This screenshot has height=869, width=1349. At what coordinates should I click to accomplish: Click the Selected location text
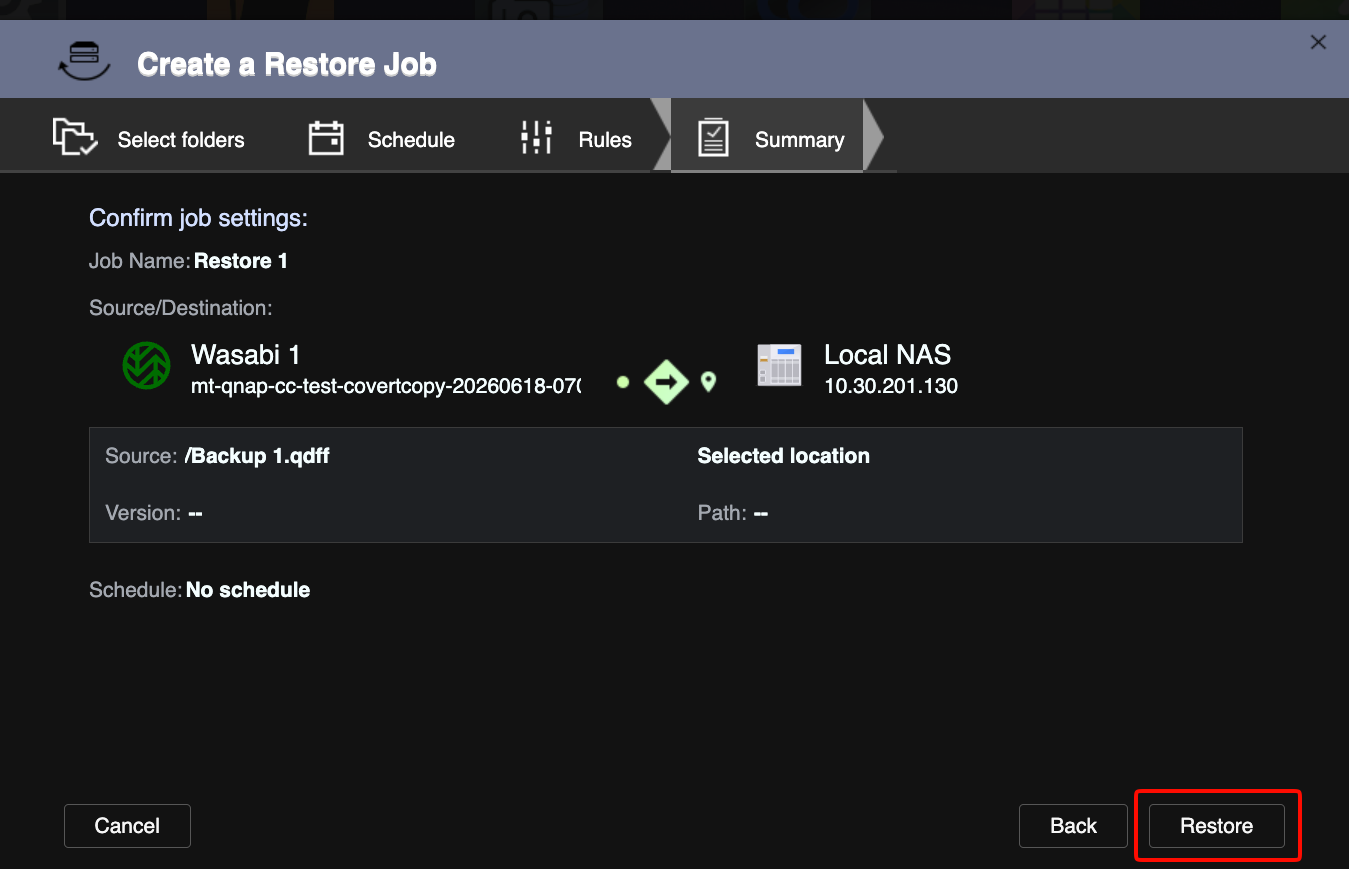[783, 456]
